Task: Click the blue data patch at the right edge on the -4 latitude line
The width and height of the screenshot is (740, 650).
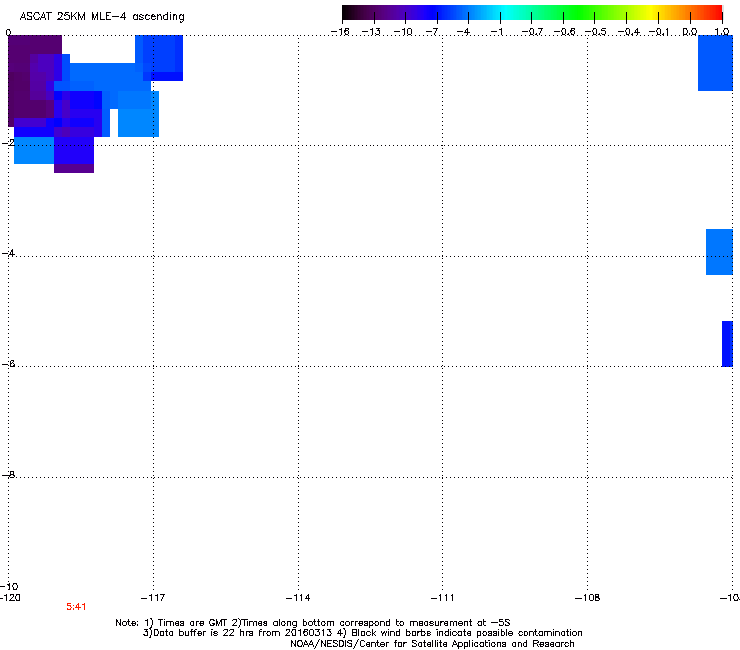Action: tap(719, 252)
